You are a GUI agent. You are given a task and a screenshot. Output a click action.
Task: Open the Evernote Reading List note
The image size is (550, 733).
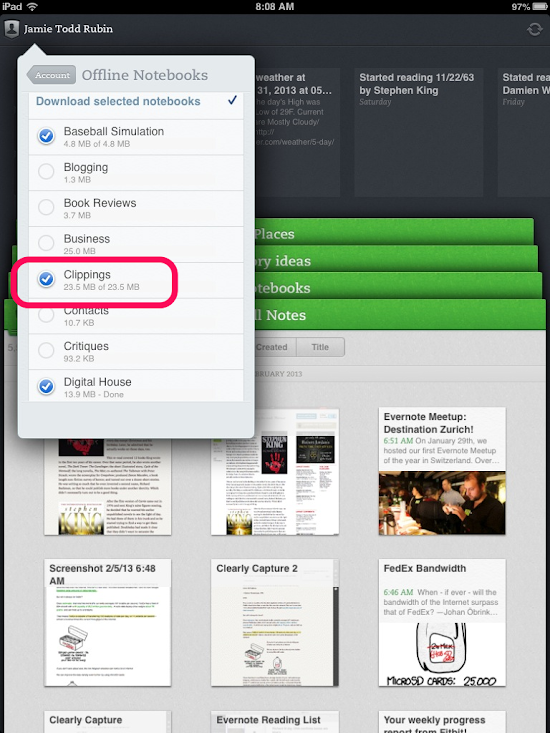click(x=275, y=722)
